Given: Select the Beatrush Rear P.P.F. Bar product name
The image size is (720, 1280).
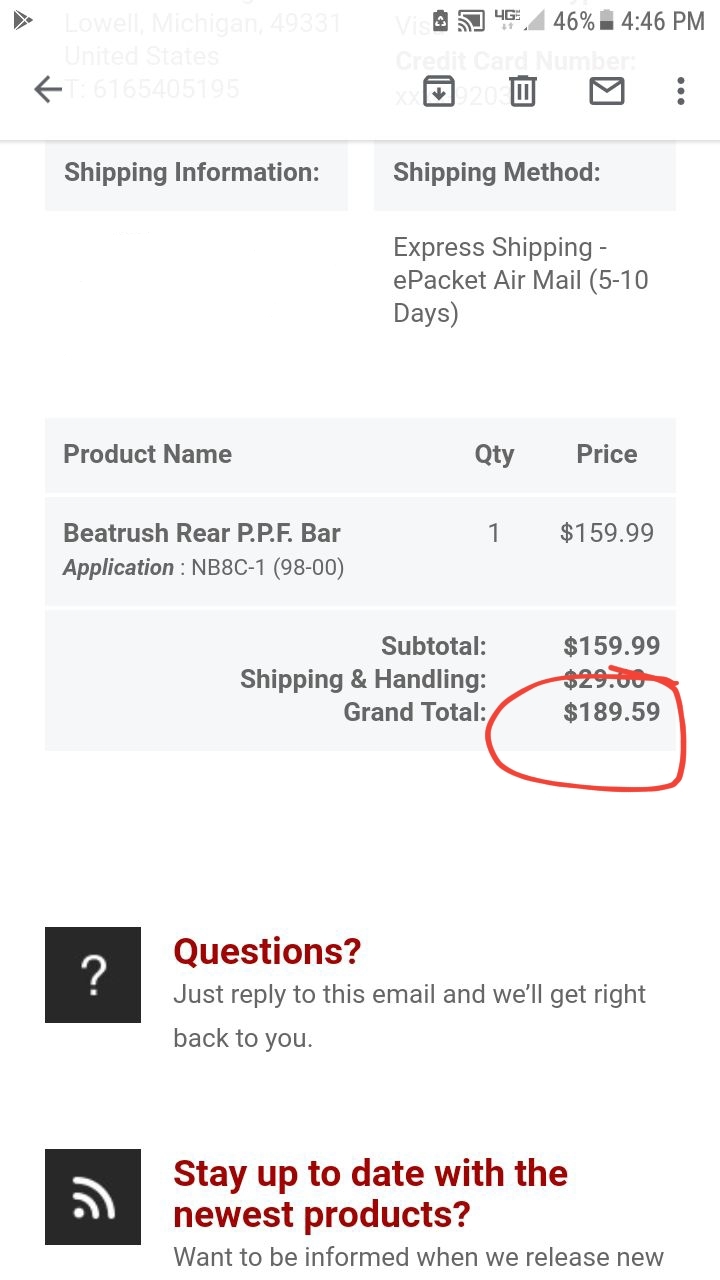Looking at the screenshot, I should [x=202, y=533].
